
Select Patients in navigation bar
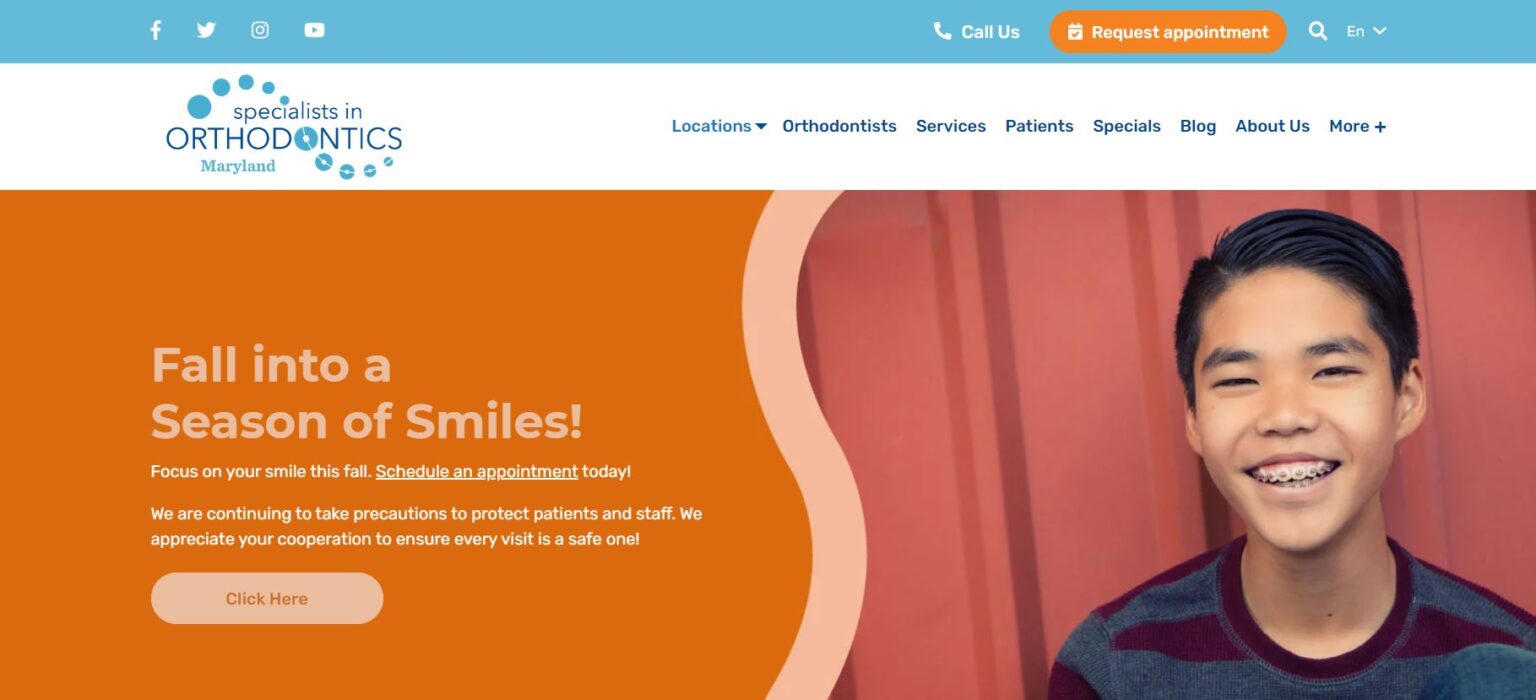[x=1039, y=126]
